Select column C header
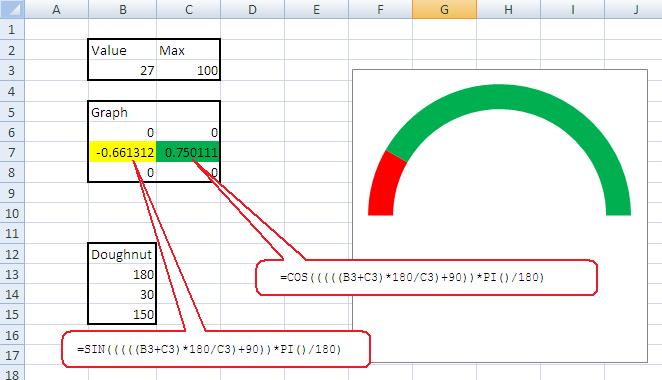Viewport: 662px width, 380px height. 189,9
